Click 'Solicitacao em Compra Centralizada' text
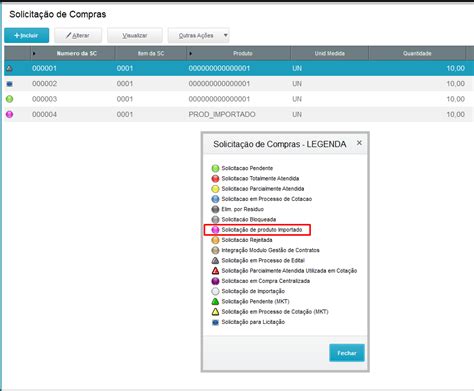Image resolution: width=474 pixels, height=391 pixels. click(x=266, y=281)
